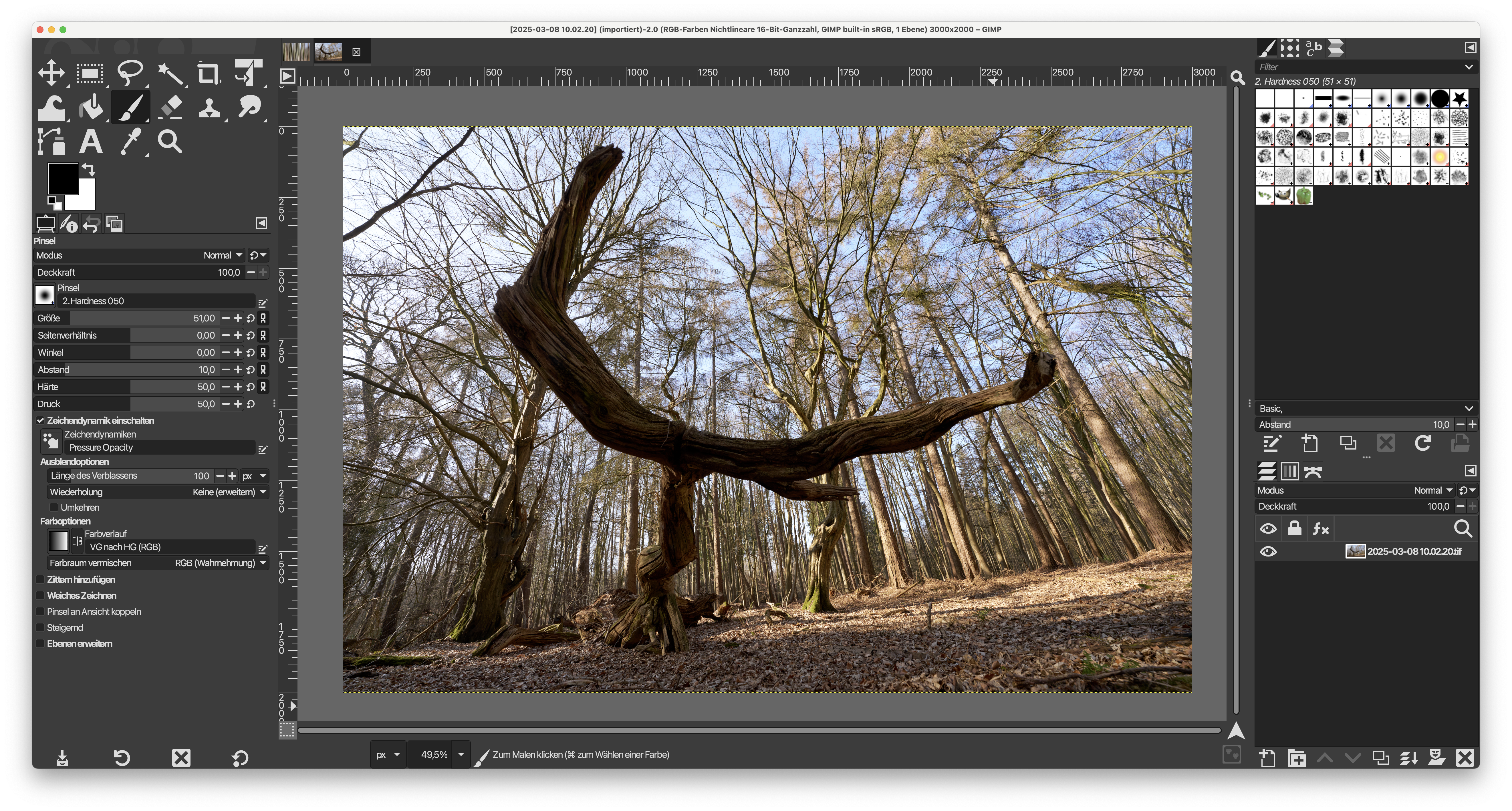
Task: Enable the Zittern hinzufügen checkbox
Action: [x=41, y=580]
